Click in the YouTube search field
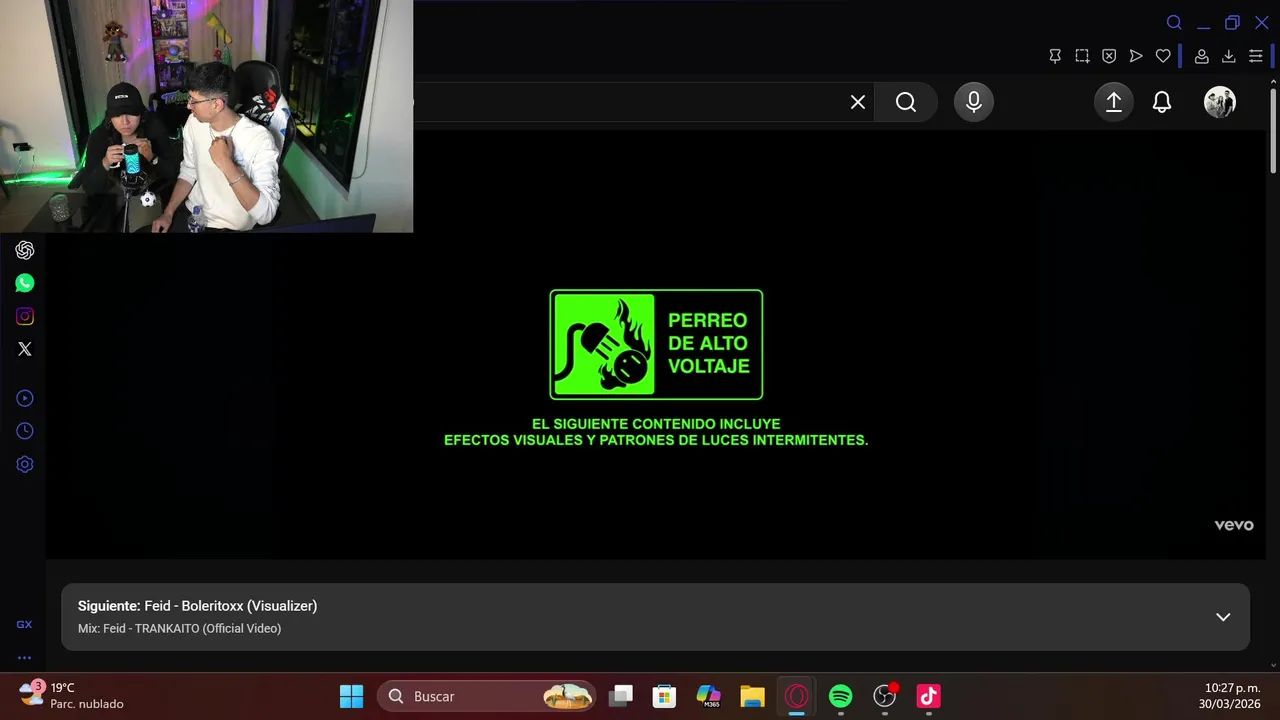 point(628,102)
